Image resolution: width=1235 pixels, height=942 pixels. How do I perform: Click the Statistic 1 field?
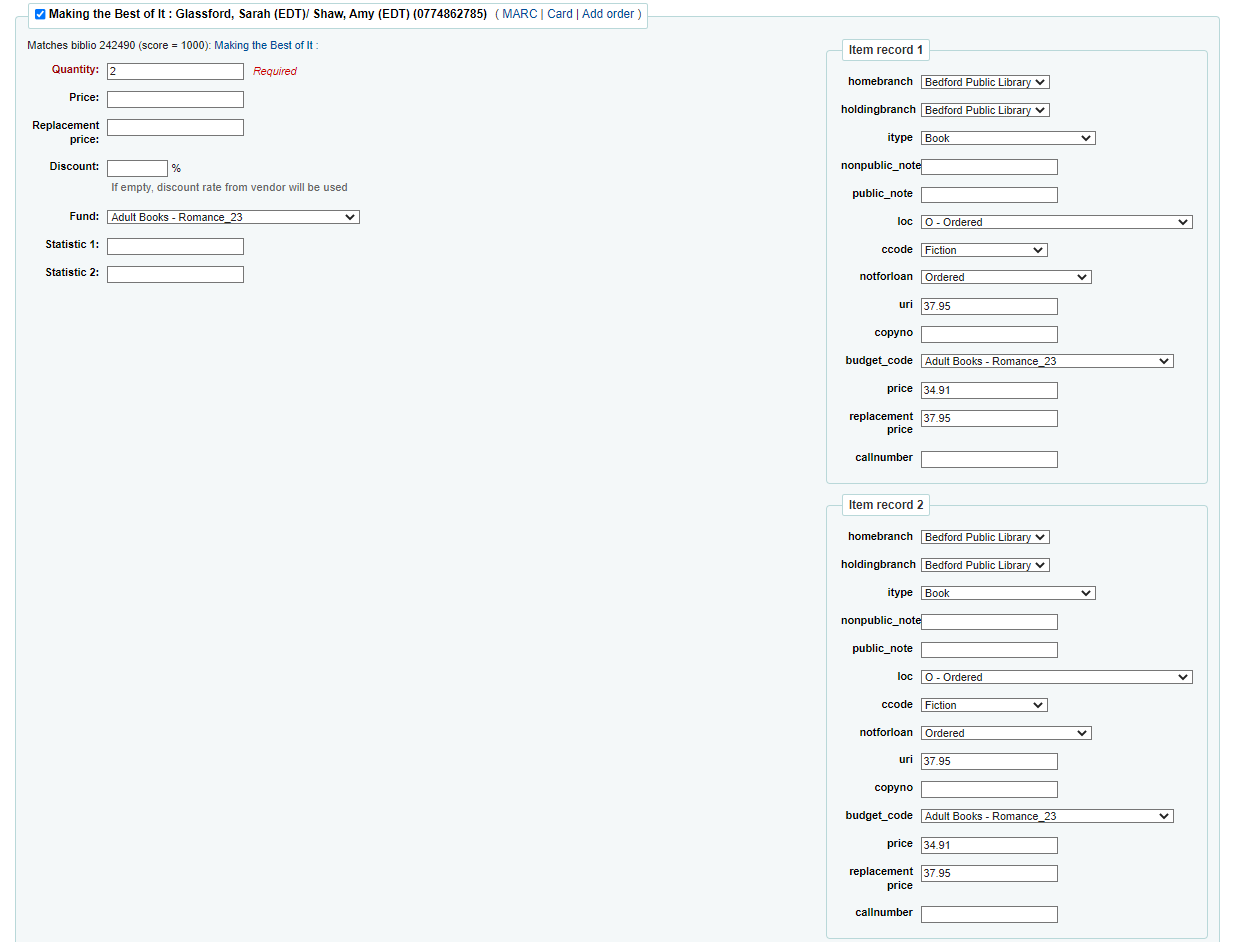tap(175, 246)
